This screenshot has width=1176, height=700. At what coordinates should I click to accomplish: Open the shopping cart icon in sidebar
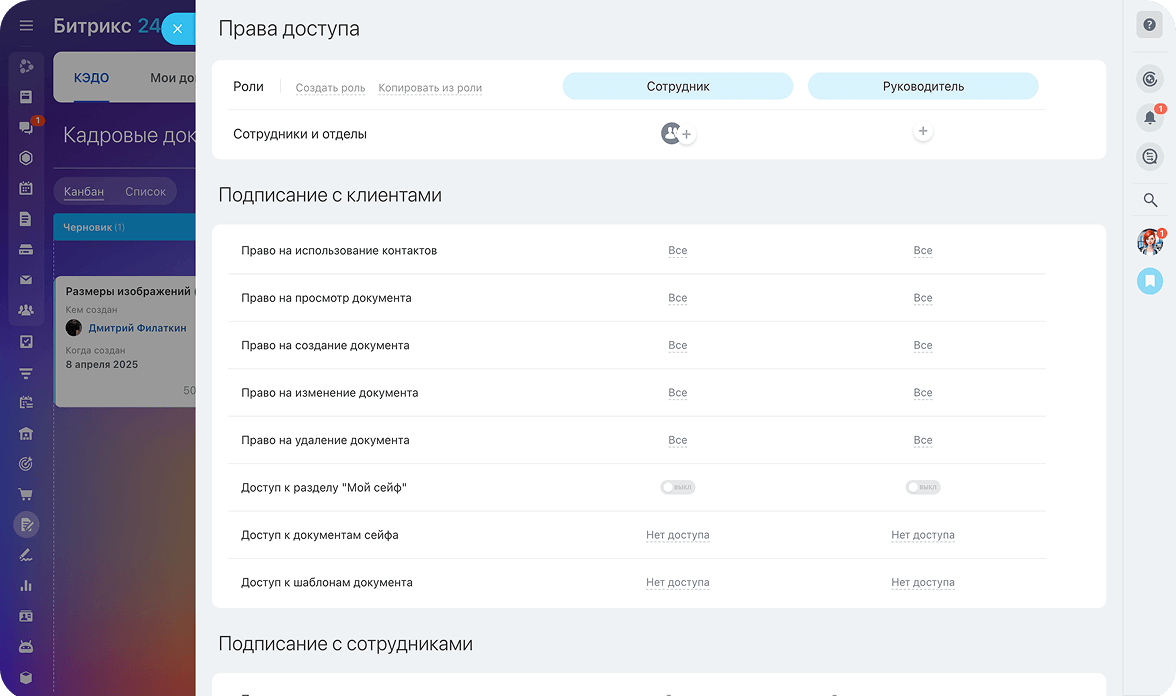26,494
